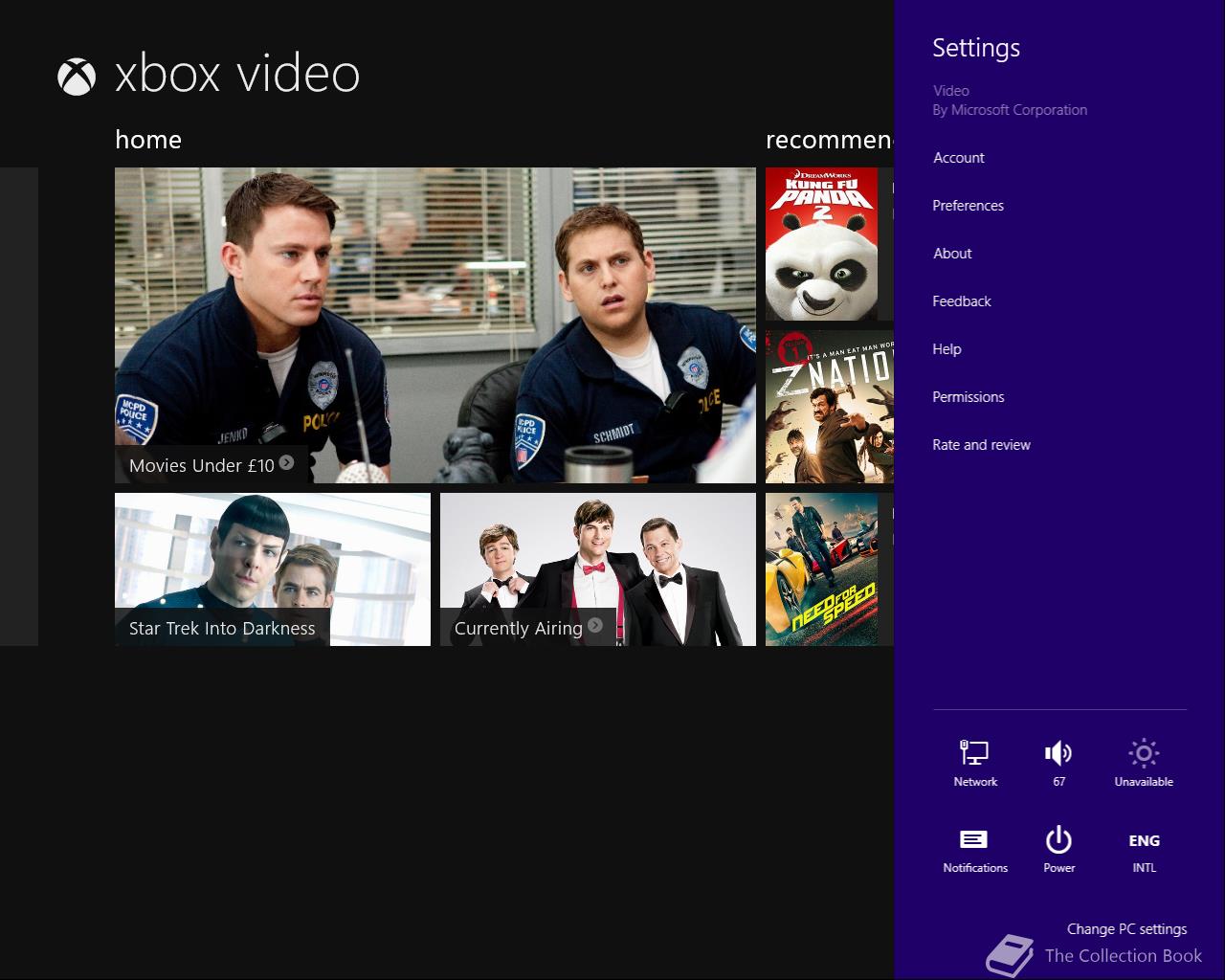Click the Movies Under £10 label

click(202, 466)
